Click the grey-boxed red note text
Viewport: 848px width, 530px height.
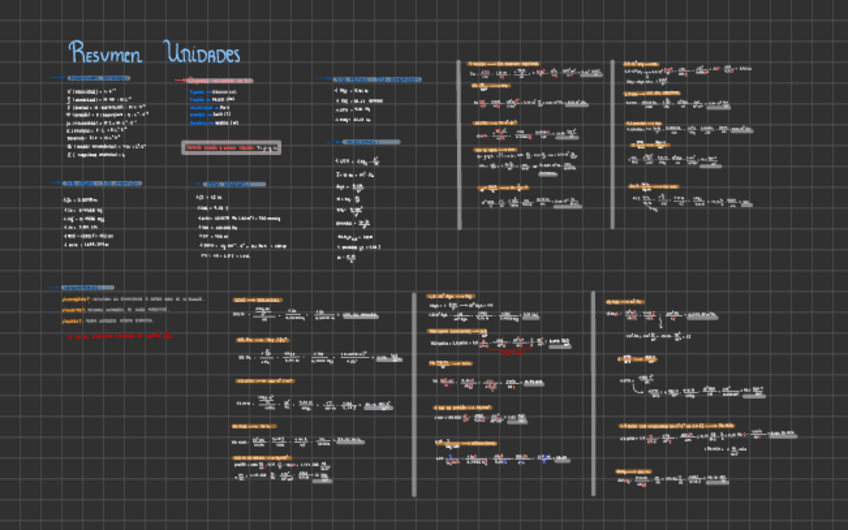coord(231,147)
